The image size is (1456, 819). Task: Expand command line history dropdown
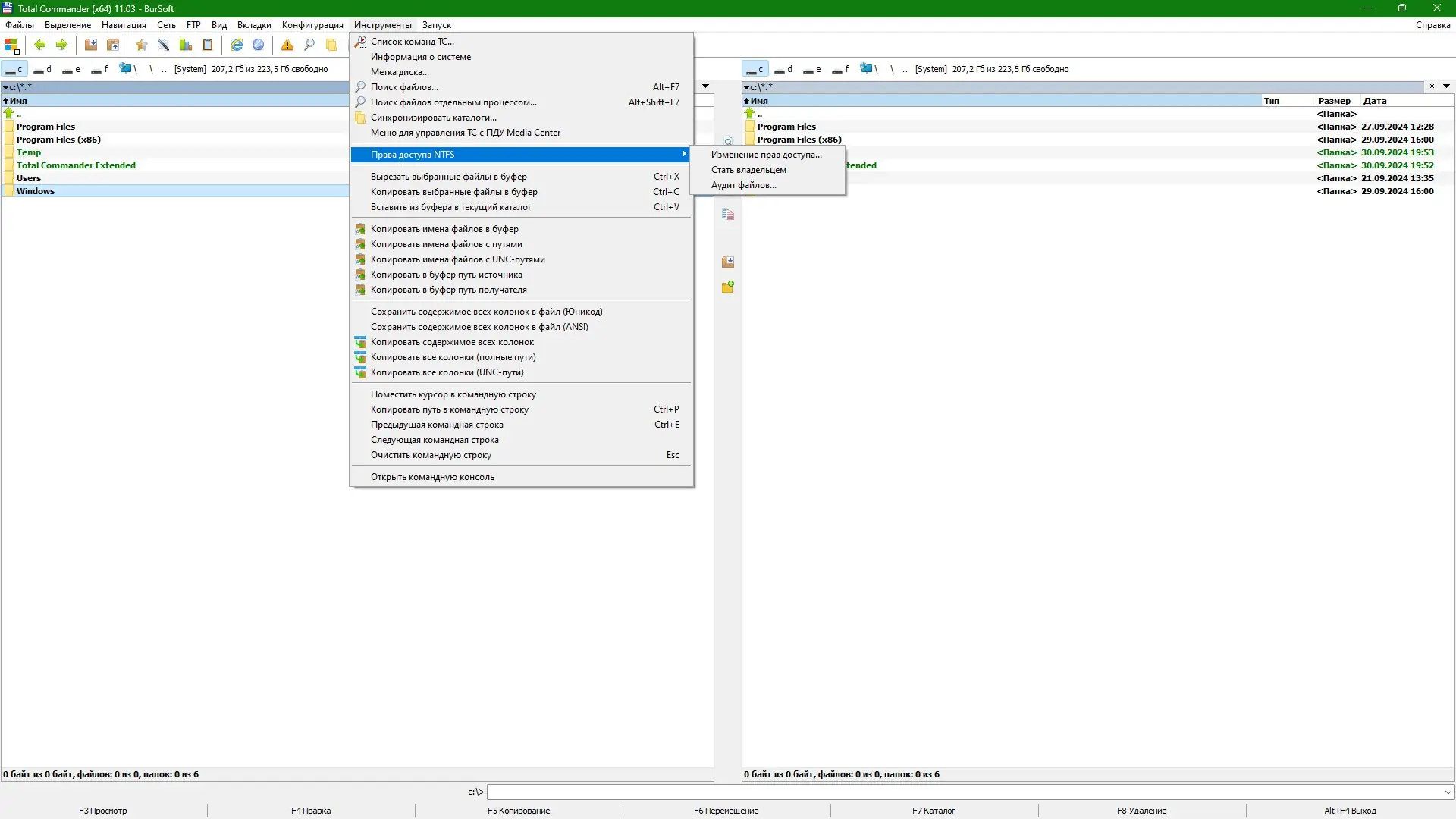click(1448, 792)
